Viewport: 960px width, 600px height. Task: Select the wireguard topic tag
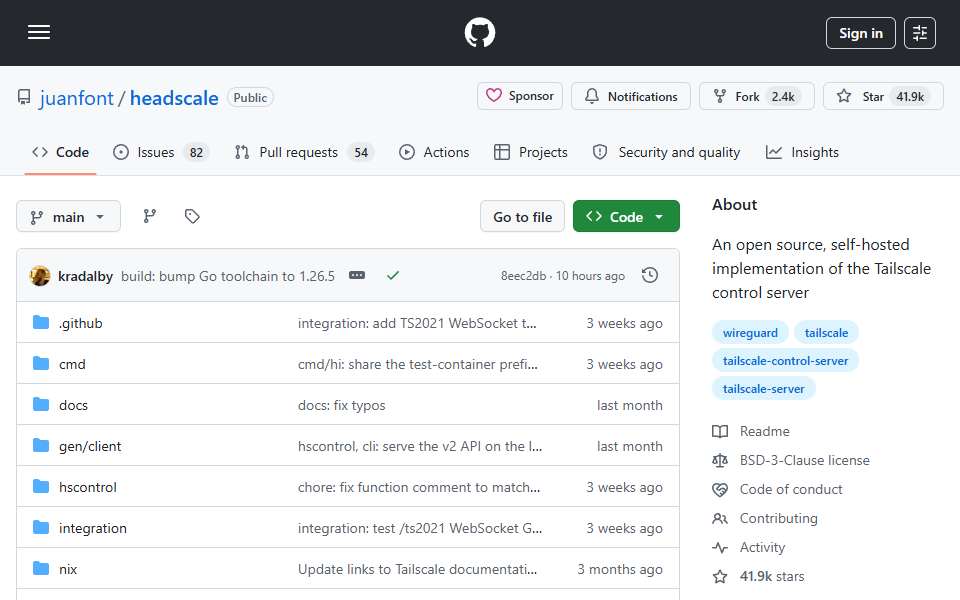pyautogui.click(x=750, y=332)
